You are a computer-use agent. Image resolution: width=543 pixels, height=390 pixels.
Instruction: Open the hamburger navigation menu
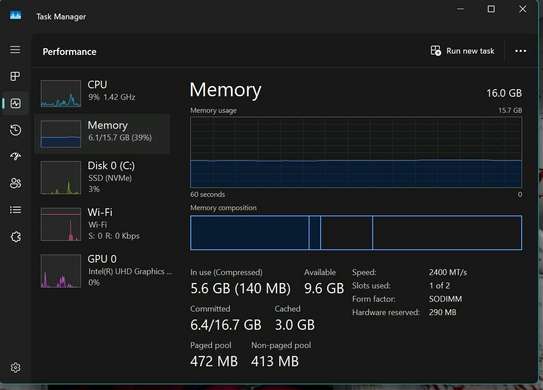coord(15,50)
